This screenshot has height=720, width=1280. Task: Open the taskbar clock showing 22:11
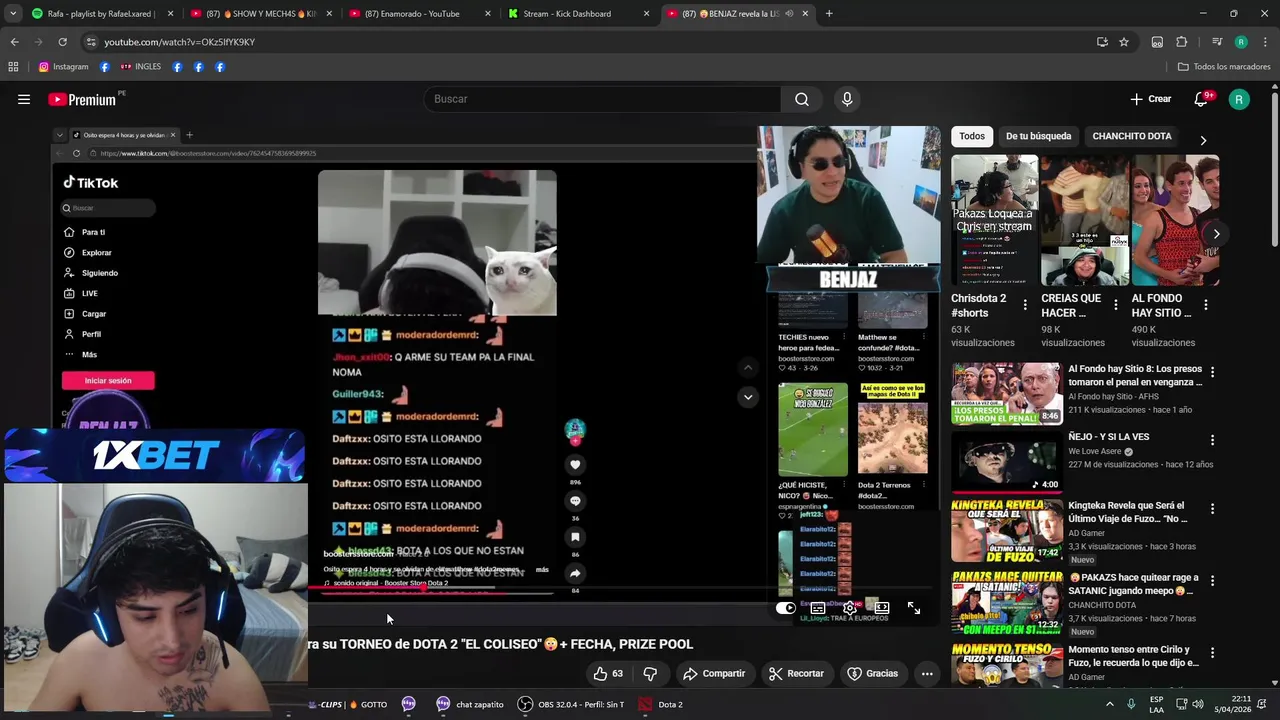pyautogui.click(x=1234, y=704)
